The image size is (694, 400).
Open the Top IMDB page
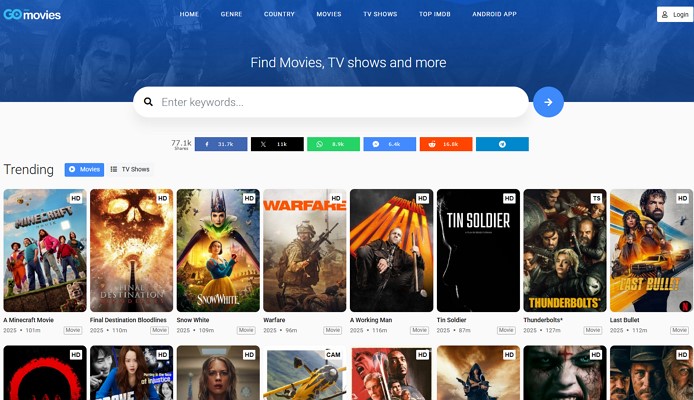click(435, 14)
